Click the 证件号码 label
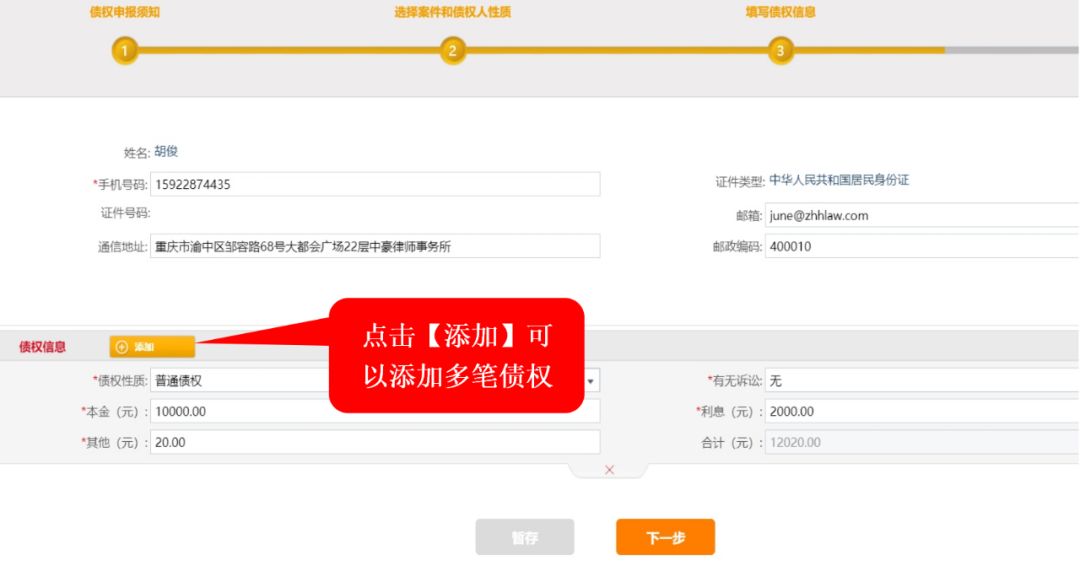Screen dimensions: 1080x566 pyautogui.click(x=125, y=213)
